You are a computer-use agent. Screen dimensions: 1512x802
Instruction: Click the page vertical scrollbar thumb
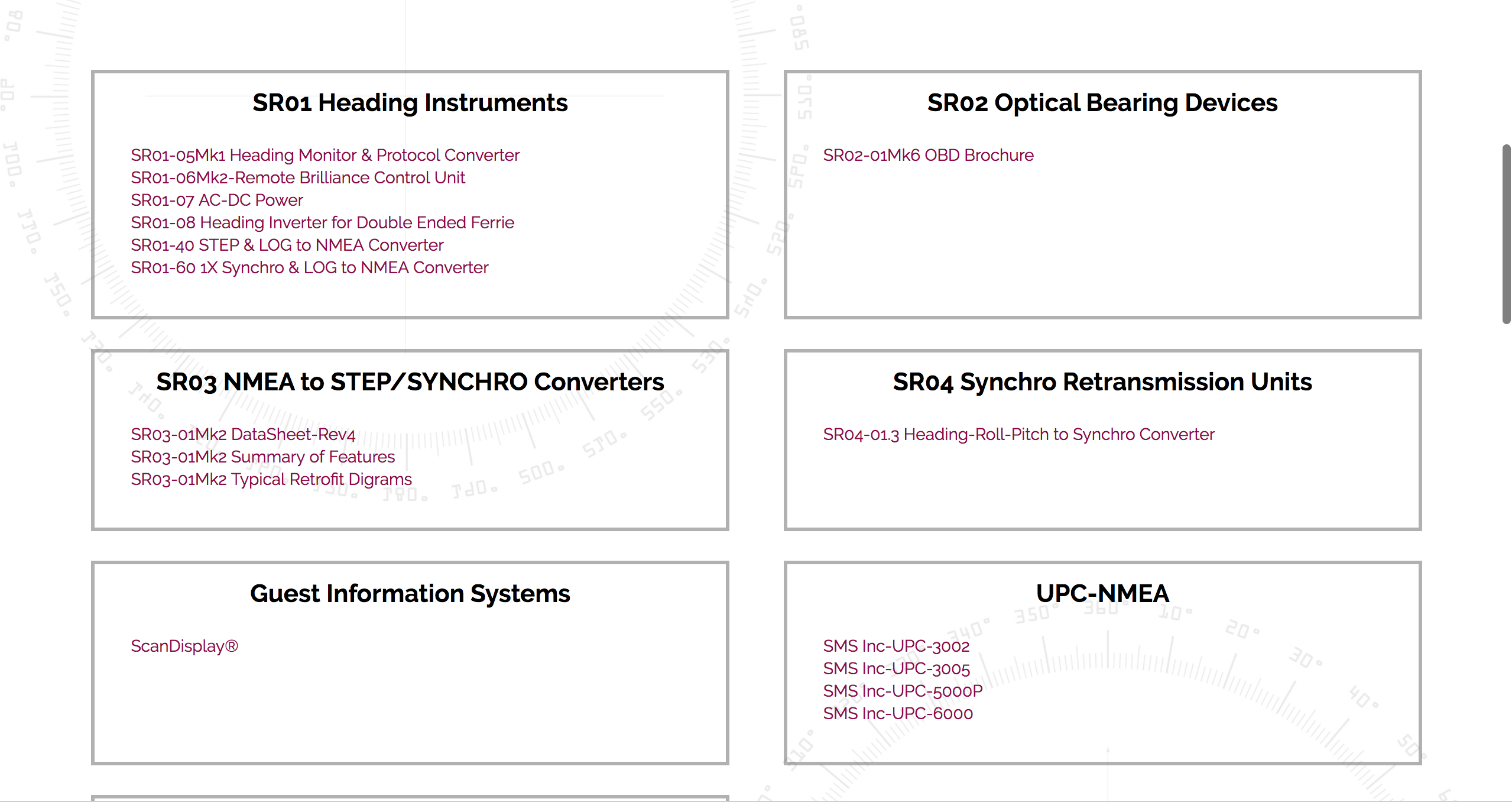click(x=1506, y=234)
